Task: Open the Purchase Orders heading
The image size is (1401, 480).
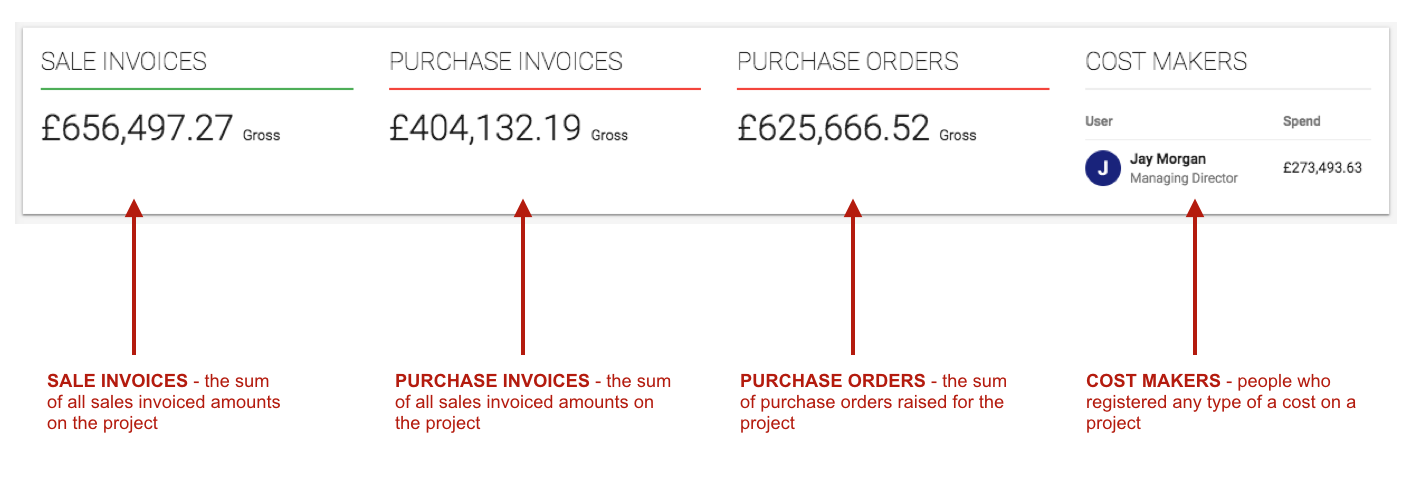Action: 848,62
